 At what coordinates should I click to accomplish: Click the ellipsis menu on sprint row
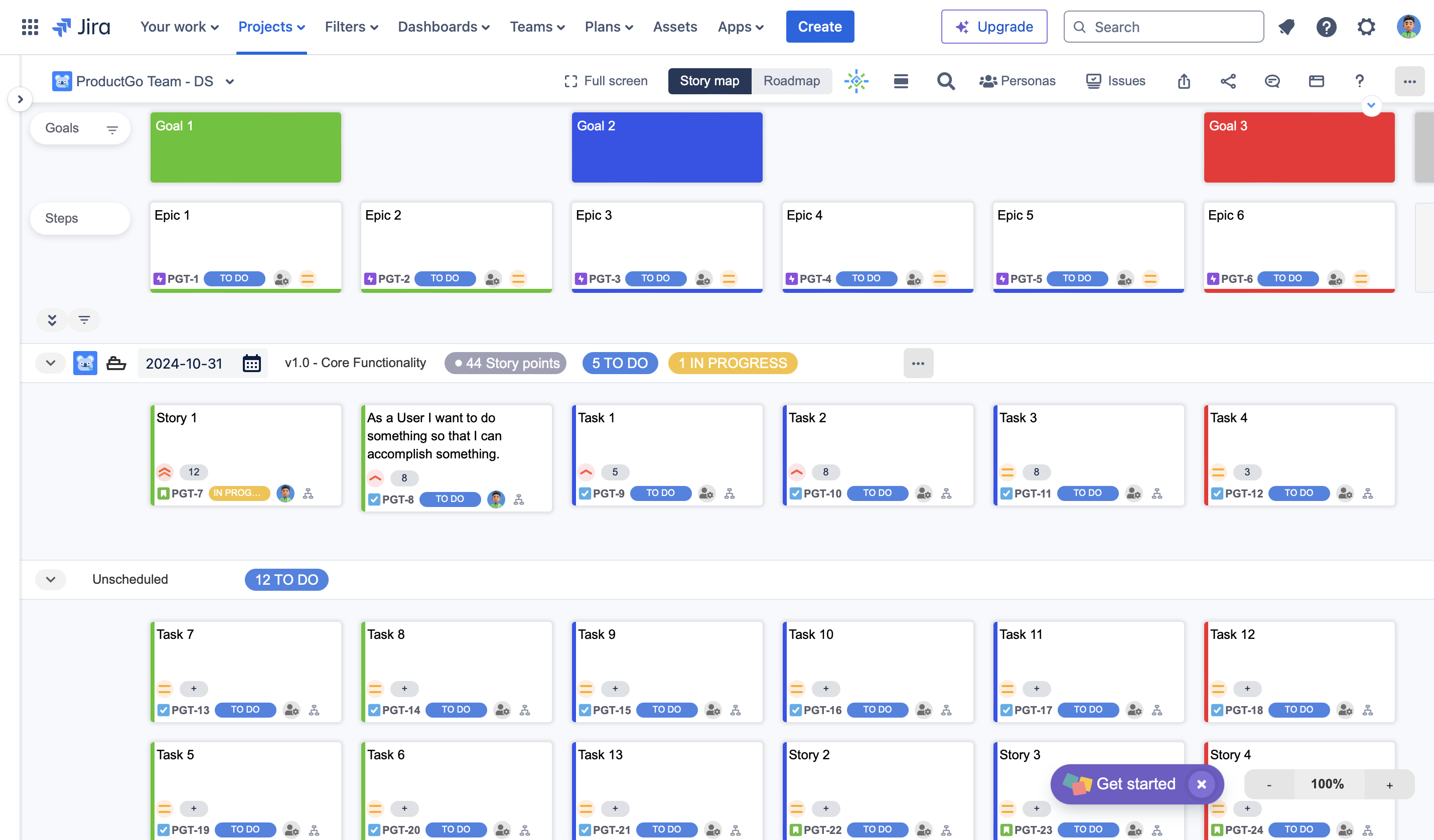tap(918, 363)
